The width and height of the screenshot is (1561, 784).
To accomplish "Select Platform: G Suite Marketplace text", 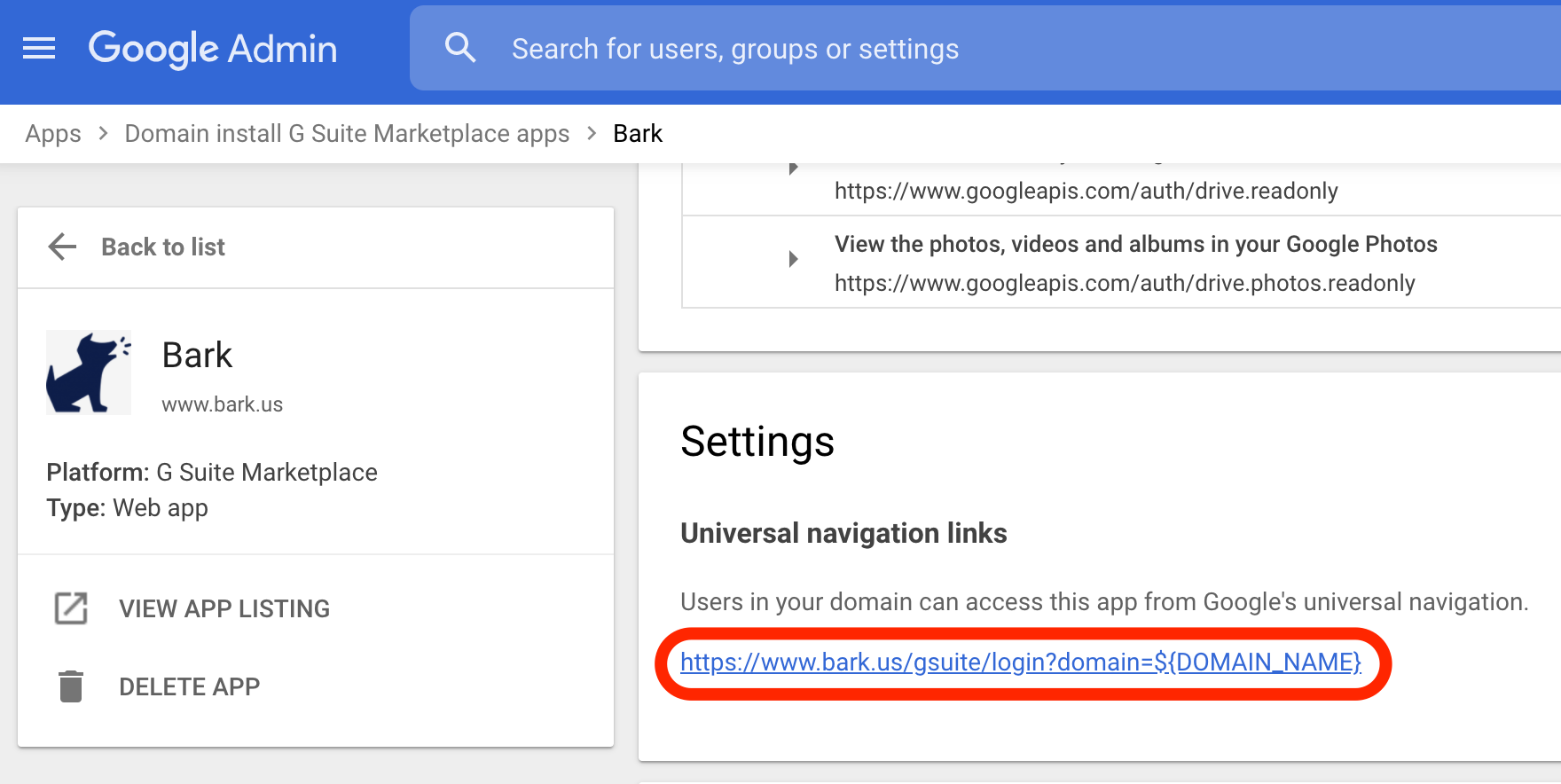I will (212, 473).
